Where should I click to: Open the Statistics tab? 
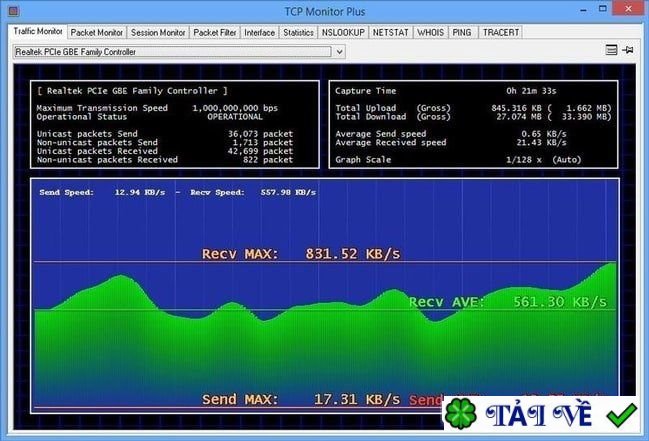298,32
